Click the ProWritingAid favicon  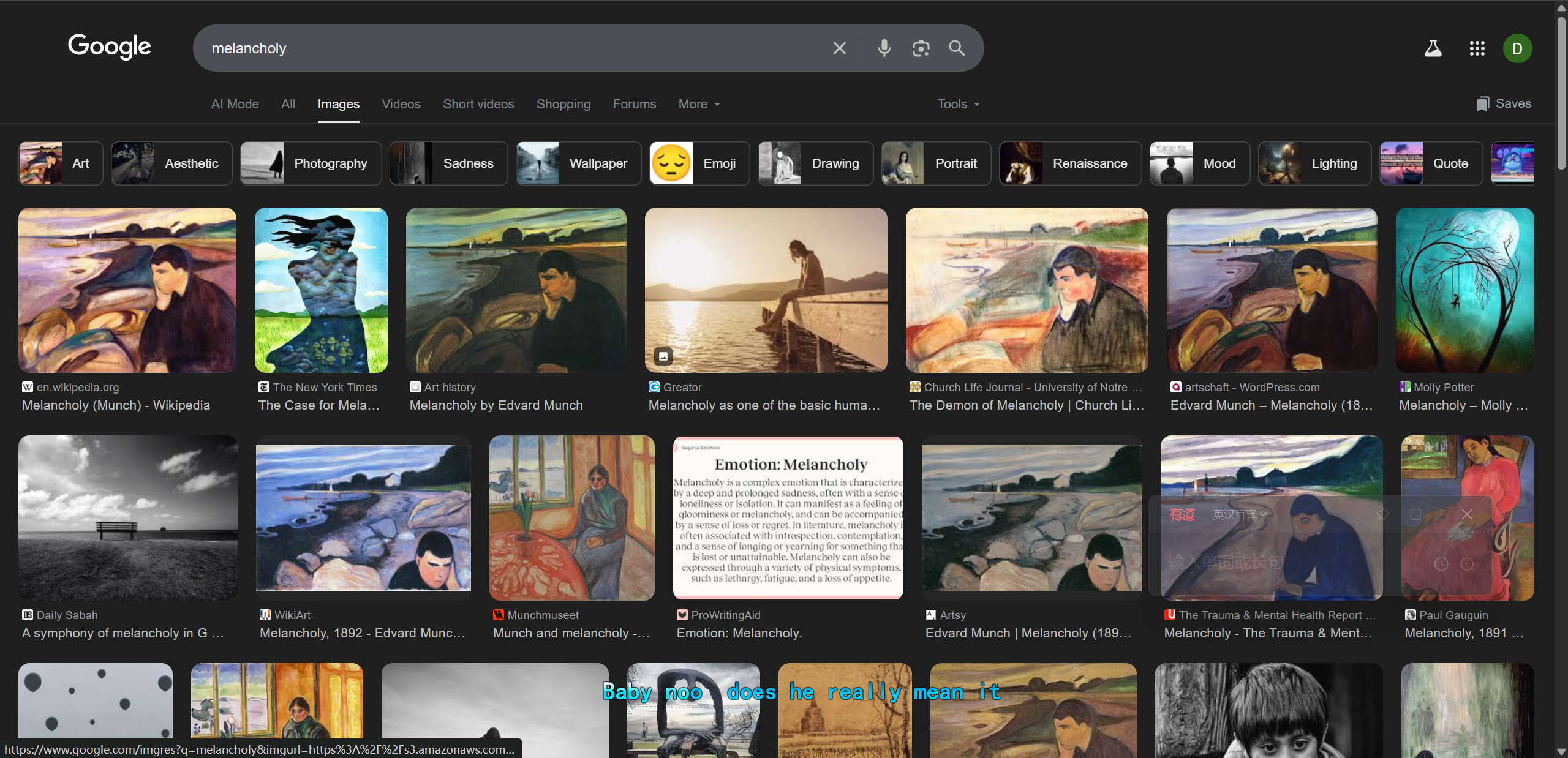[x=682, y=615]
